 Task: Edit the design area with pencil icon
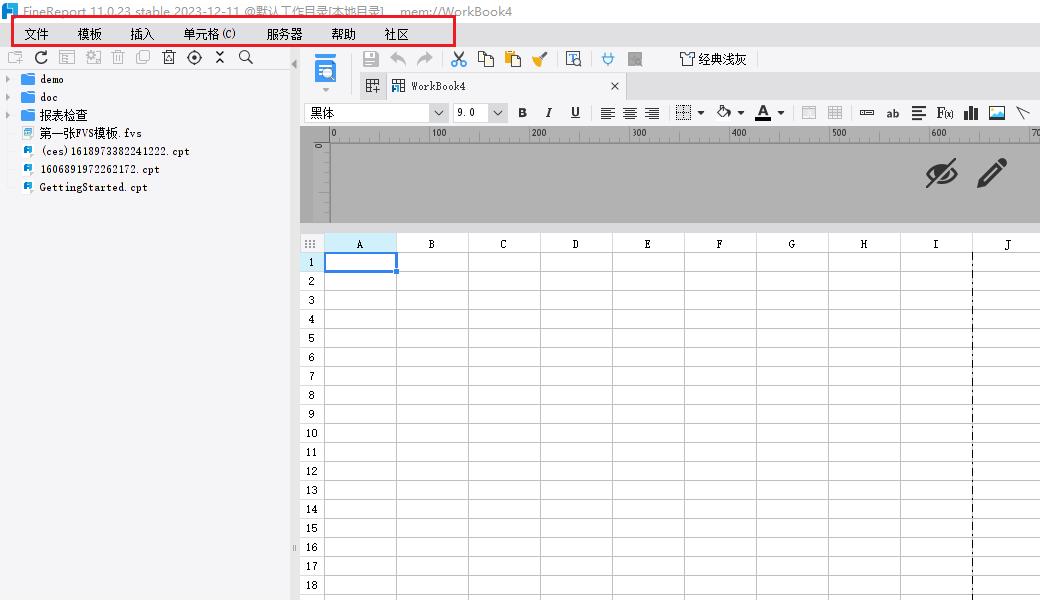[x=992, y=173]
